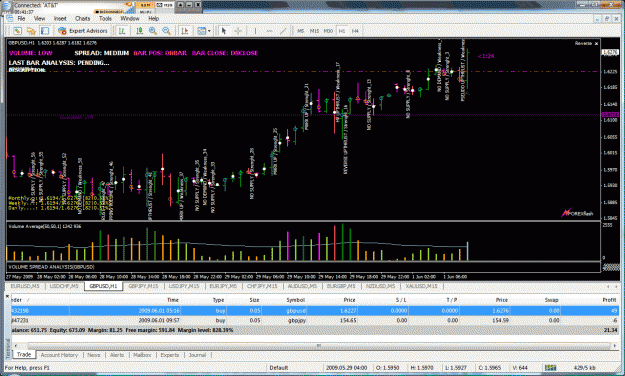Switch to USDJPY,M15 chart tab
This screenshot has width=625, height=376.
click(184, 286)
